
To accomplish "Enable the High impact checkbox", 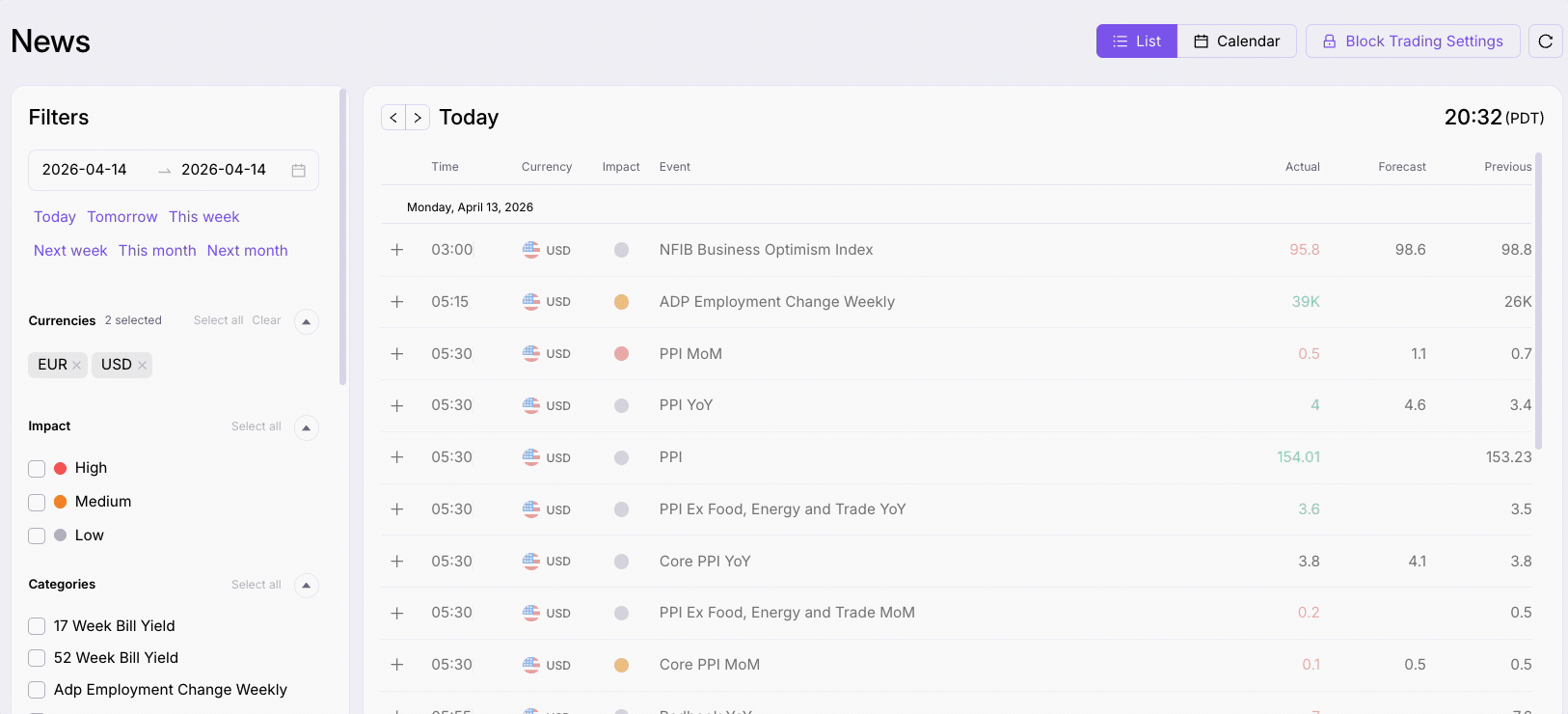I will tap(37, 469).
